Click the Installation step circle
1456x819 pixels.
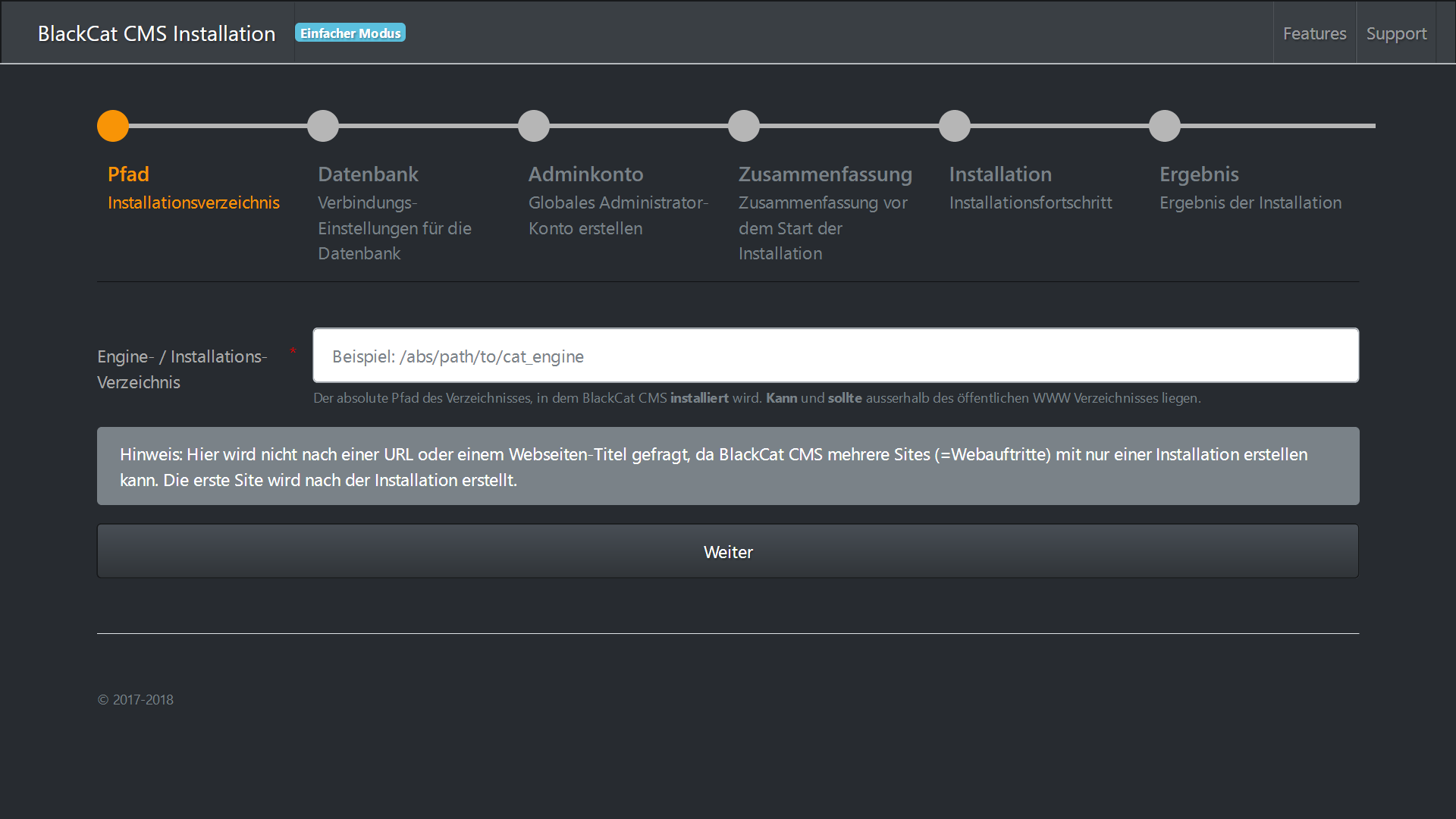tap(955, 126)
